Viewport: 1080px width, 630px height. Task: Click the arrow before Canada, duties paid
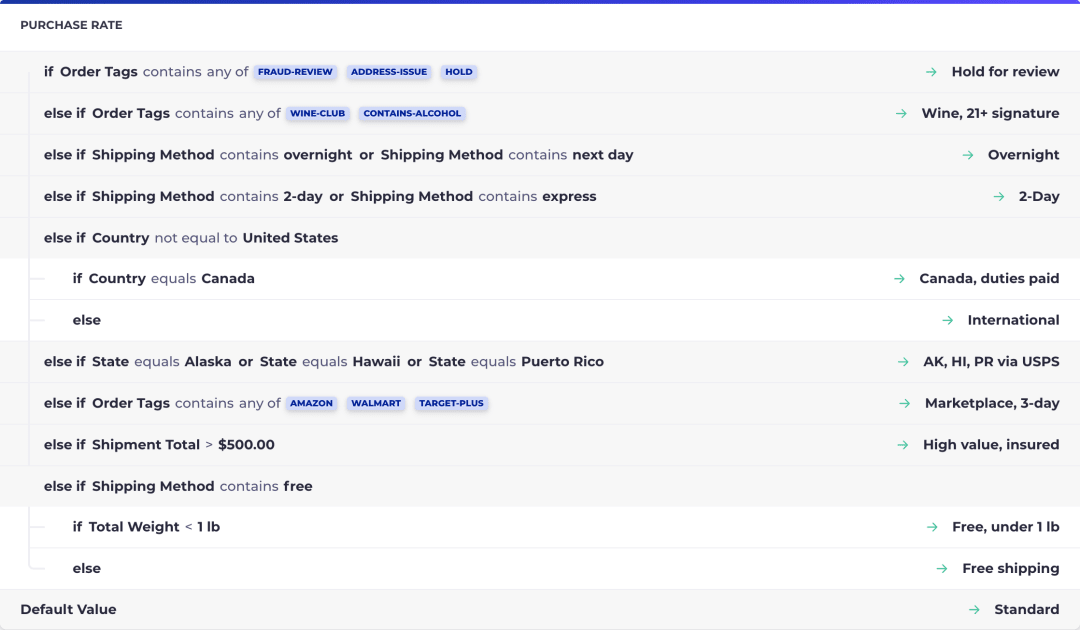[x=899, y=279]
